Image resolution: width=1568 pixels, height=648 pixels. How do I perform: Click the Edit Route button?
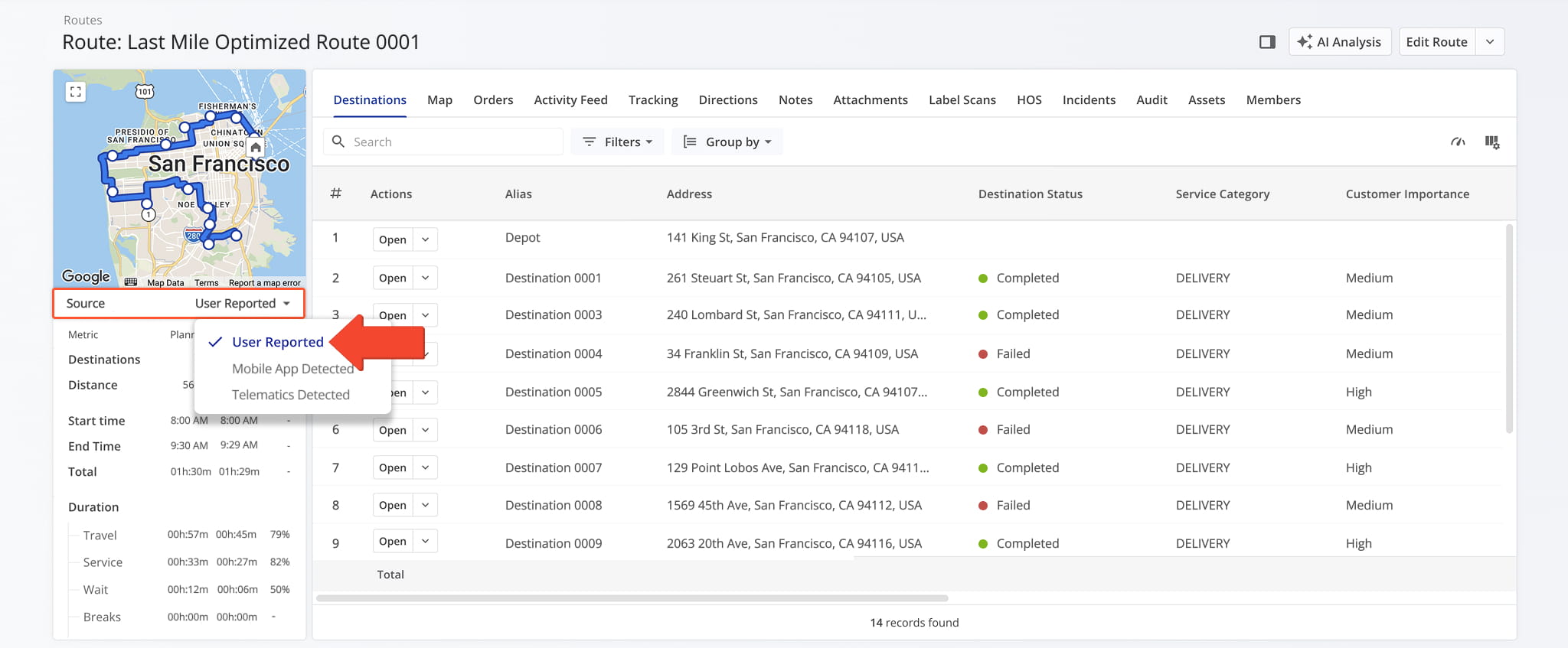pyautogui.click(x=1437, y=42)
